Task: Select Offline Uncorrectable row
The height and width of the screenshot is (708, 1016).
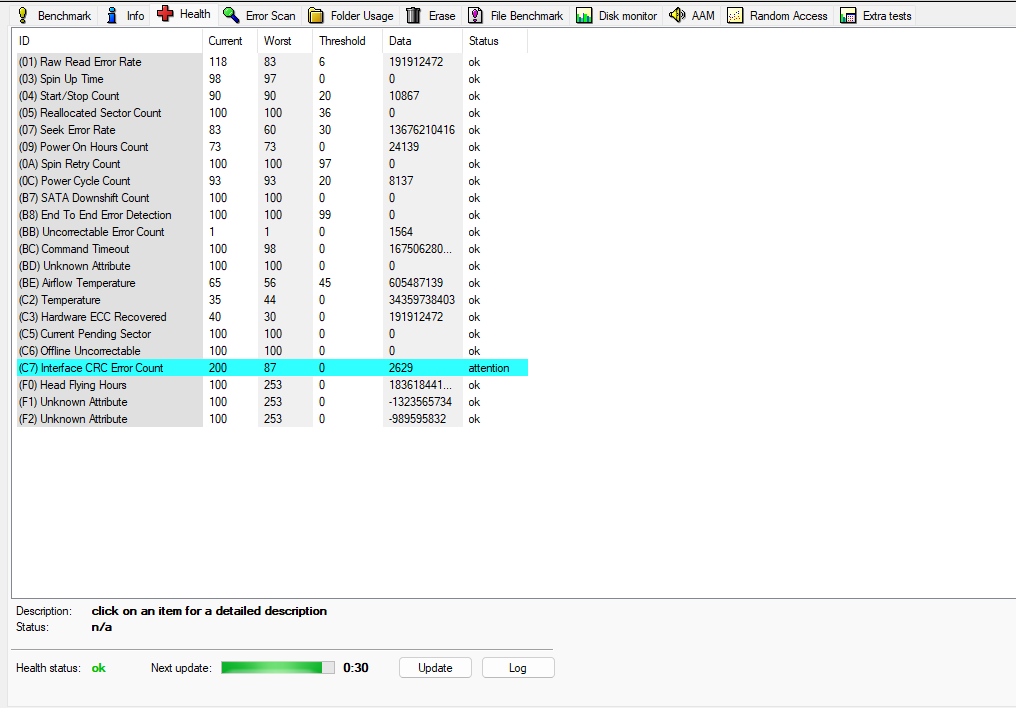Action: (272, 351)
